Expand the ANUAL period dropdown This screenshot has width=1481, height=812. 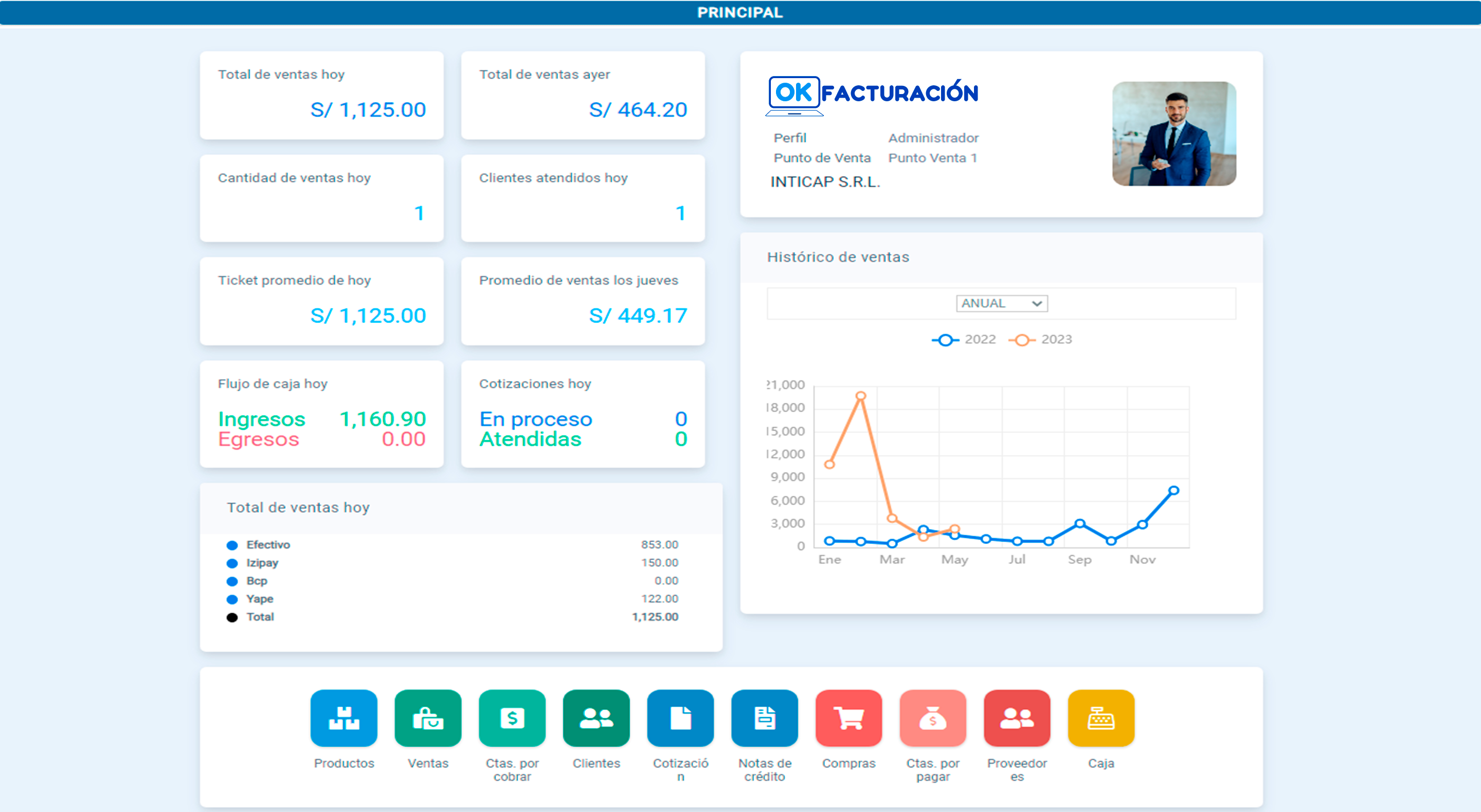[x=1002, y=303]
